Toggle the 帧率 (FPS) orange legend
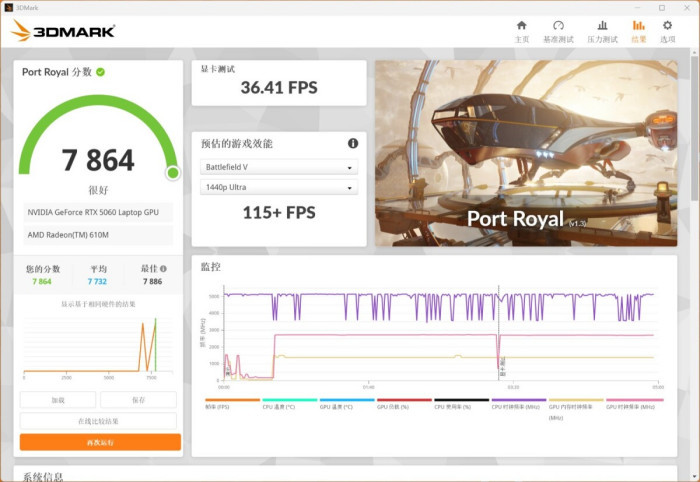The image size is (700, 482). click(x=232, y=404)
